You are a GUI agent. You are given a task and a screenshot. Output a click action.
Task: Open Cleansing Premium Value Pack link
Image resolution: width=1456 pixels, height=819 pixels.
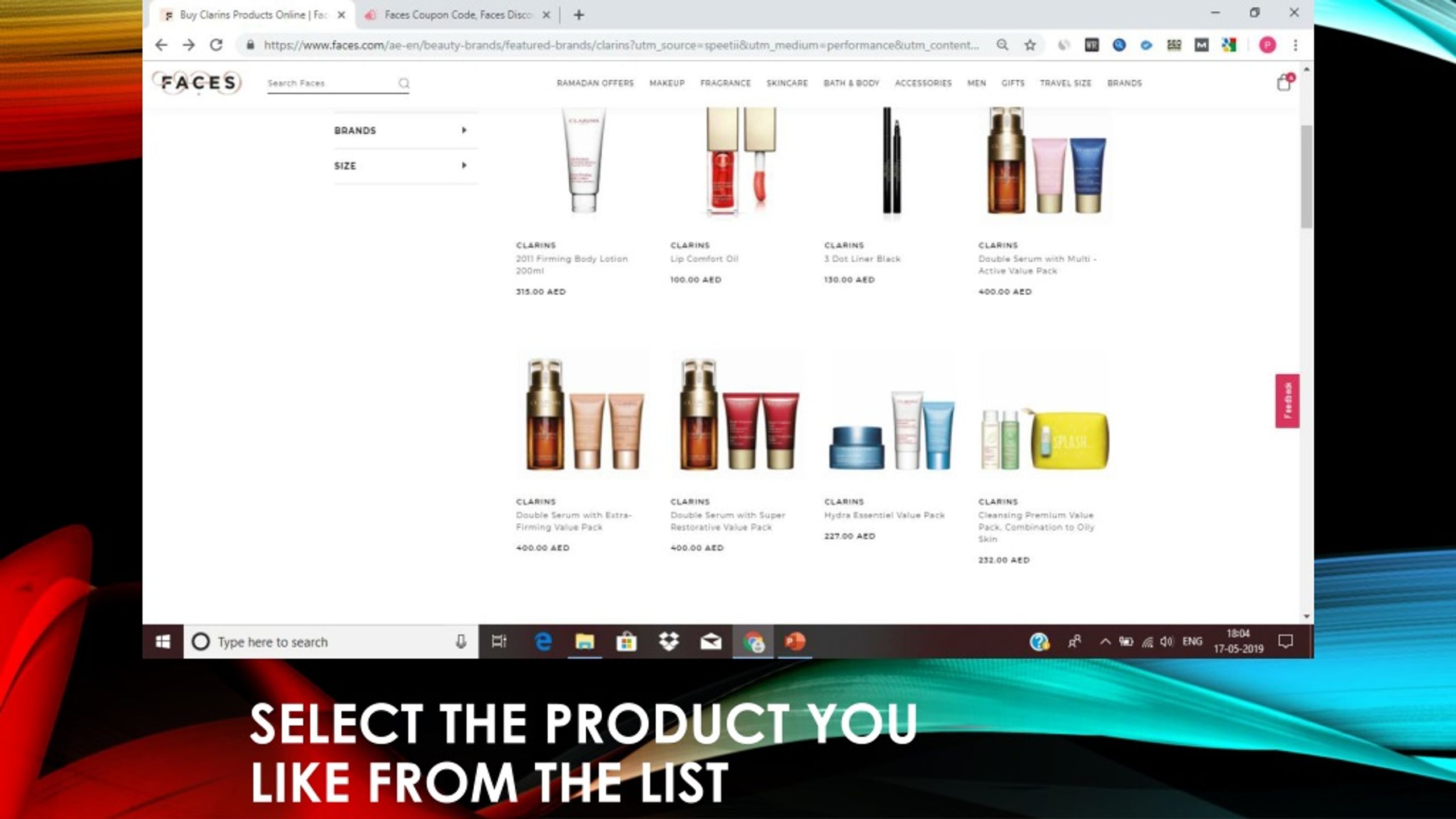[x=1036, y=527]
